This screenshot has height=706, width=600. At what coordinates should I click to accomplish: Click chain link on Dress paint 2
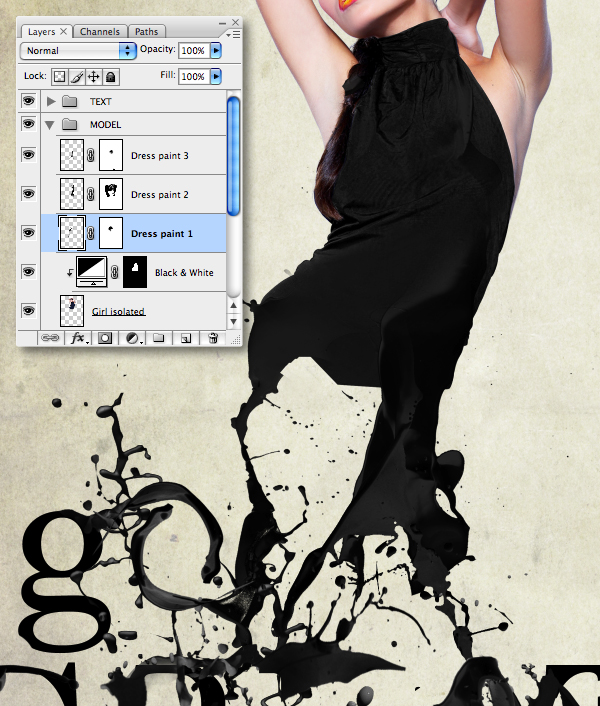point(90,194)
